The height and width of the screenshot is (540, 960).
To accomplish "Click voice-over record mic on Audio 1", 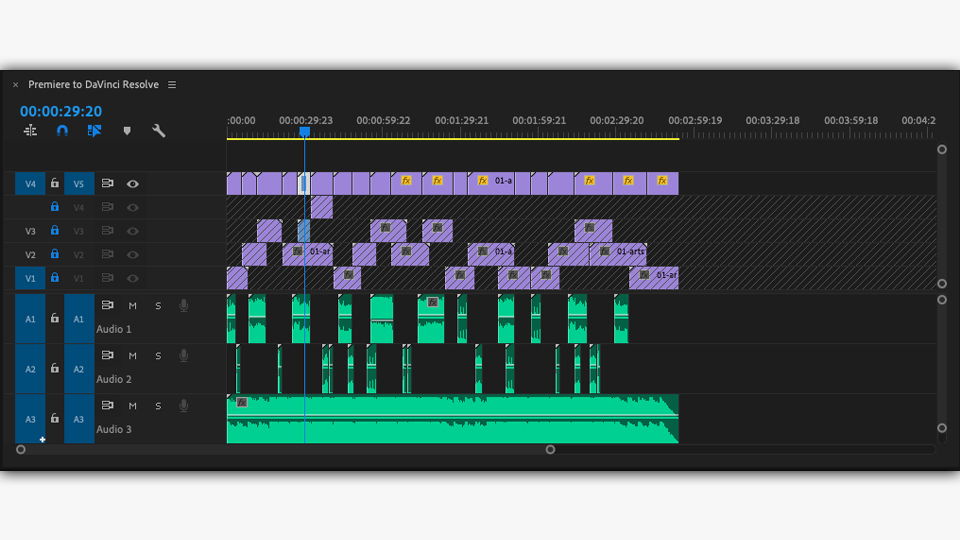I will click(x=183, y=306).
